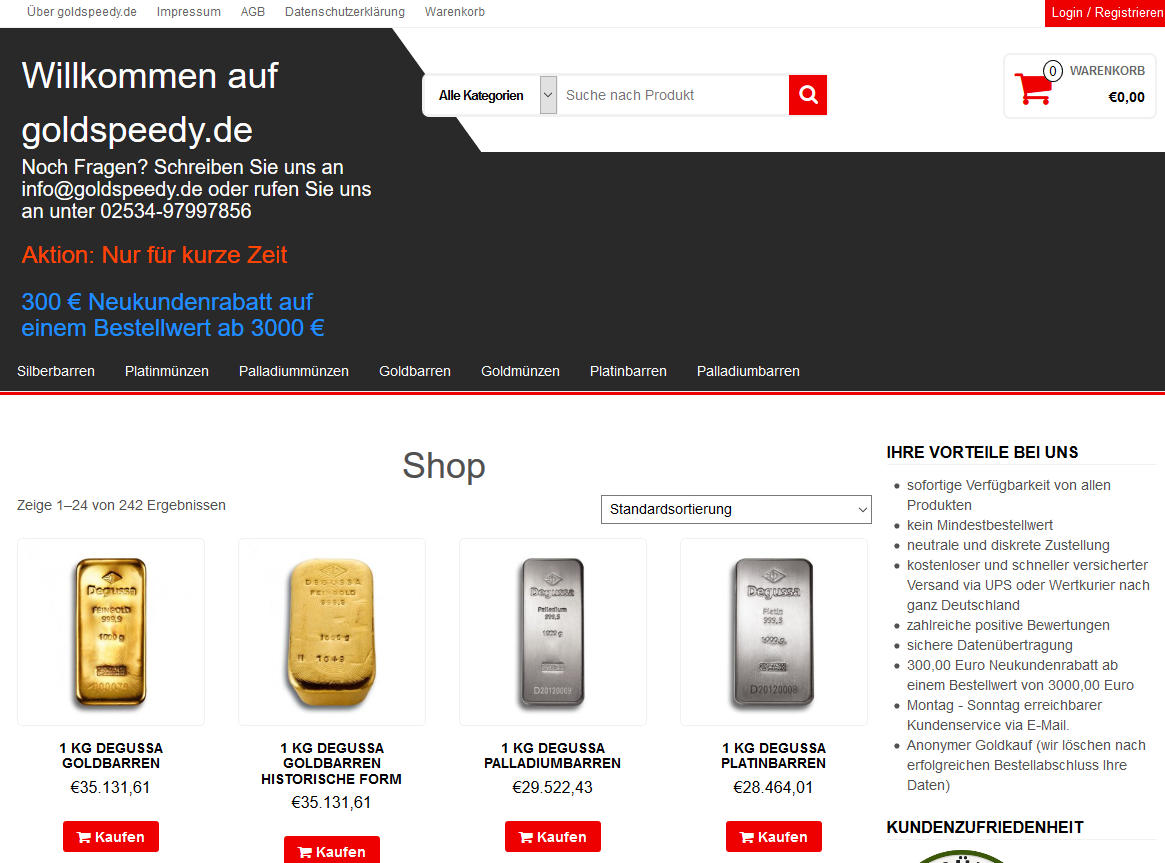Open the Datenschutzerklärung page link
The width and height of the screenshot is (1165, 863).
pos(345,12)
